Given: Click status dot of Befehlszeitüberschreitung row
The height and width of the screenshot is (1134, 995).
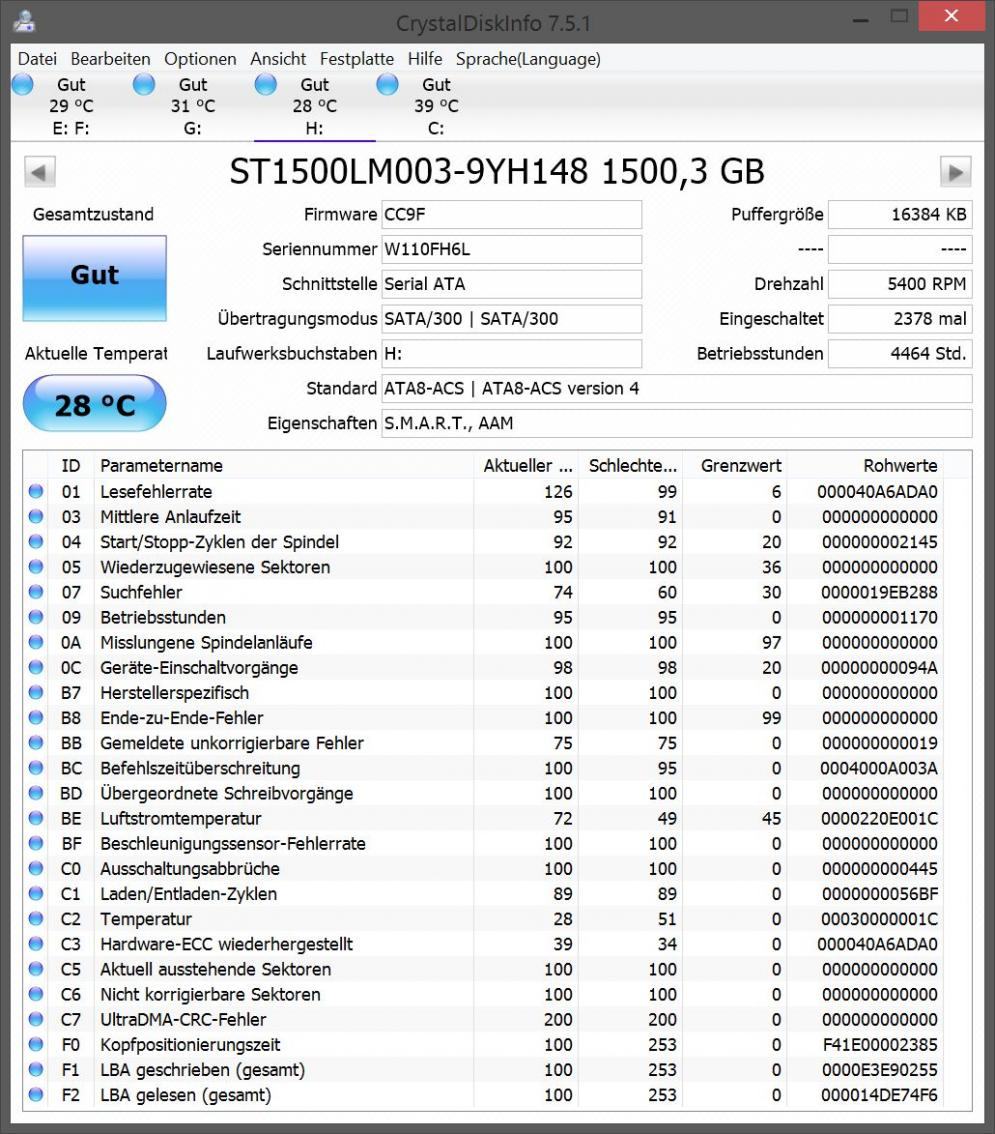Looking at the screenshot, I should coord(35,768).
